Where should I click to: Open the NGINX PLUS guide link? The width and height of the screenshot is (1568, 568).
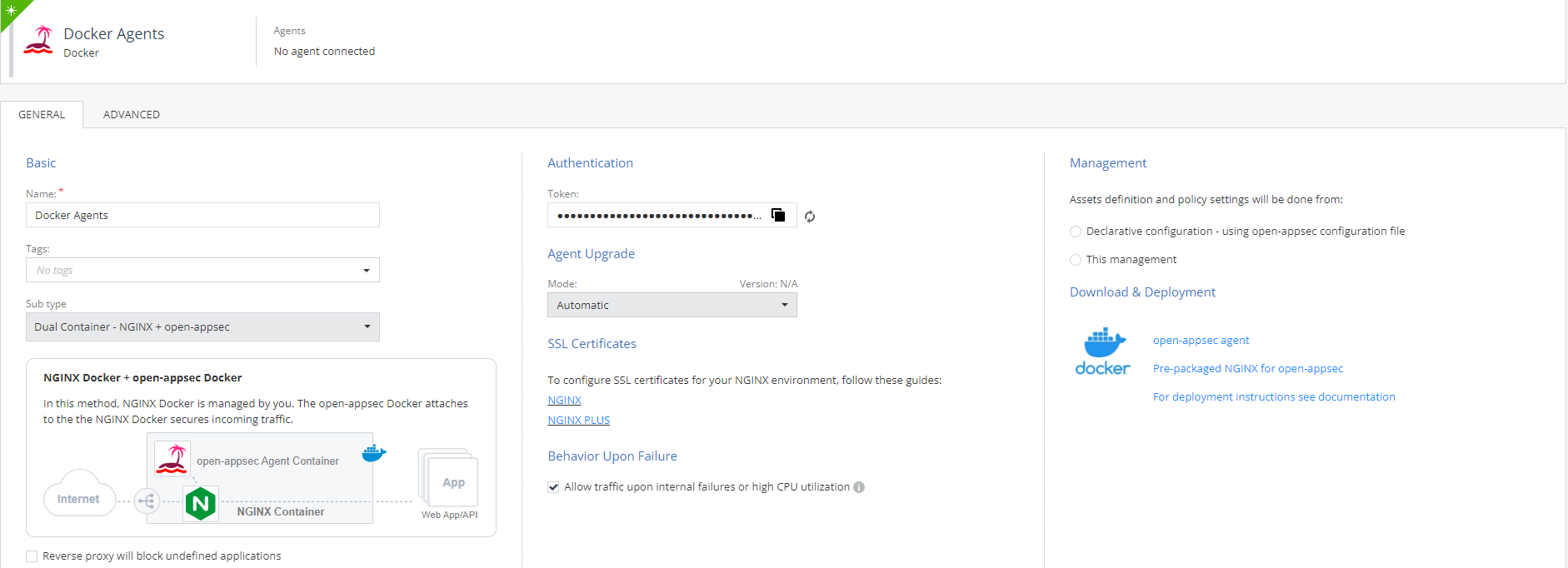(578, 421)
